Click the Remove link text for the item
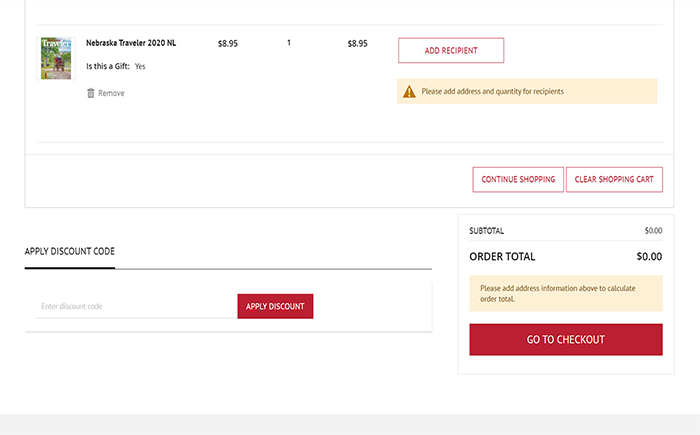The image size is (700, 435). [111, 93]
